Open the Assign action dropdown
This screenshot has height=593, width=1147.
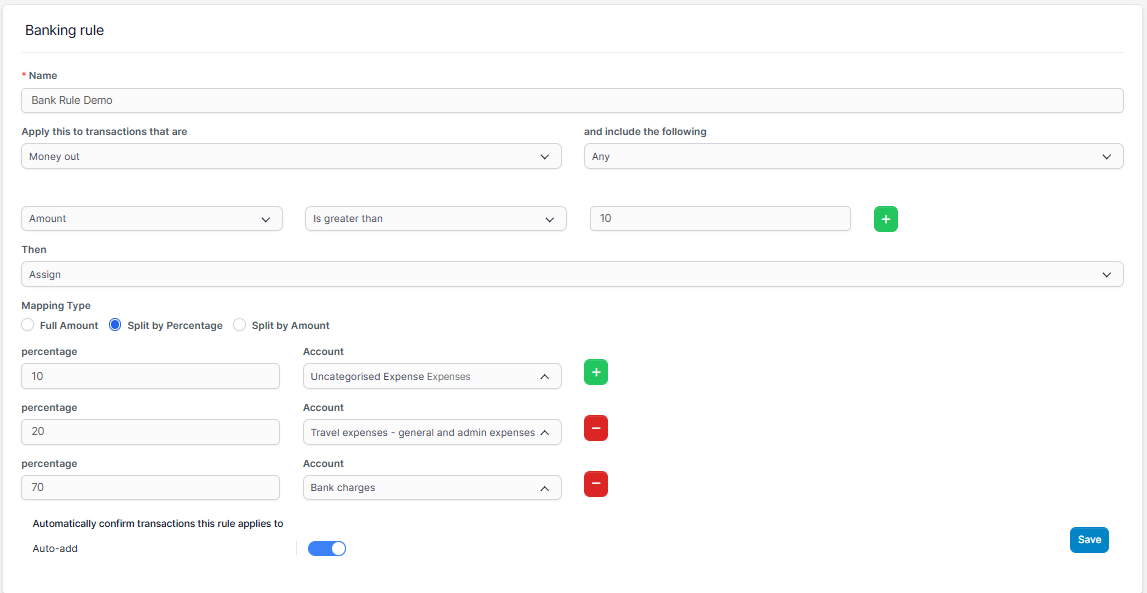571,274
